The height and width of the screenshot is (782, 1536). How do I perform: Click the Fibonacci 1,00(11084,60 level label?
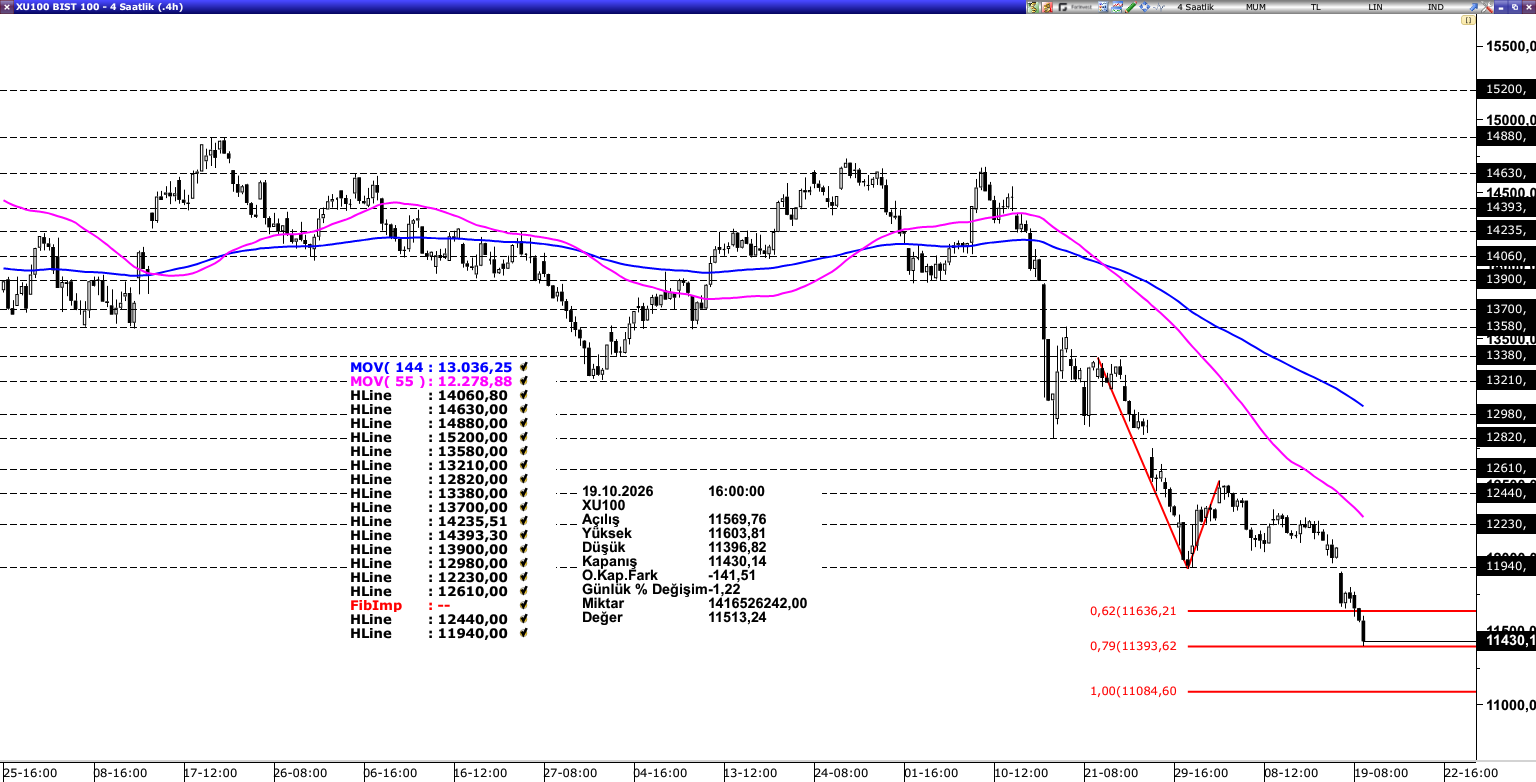point(1133,691)
